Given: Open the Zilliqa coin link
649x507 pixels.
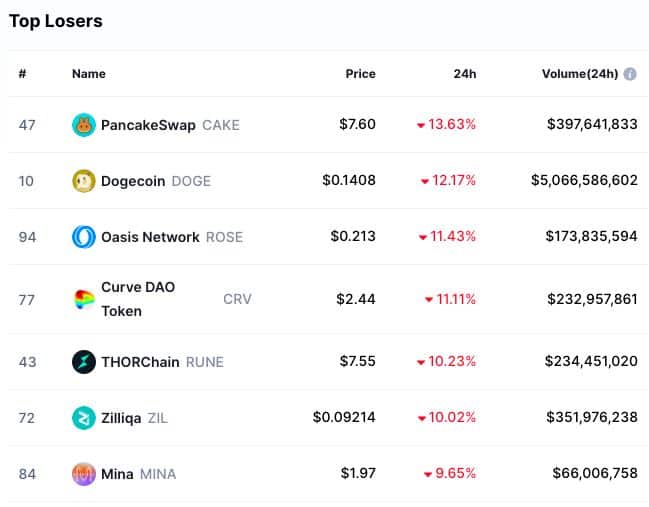Looking at the screenshot, I should point(121,417).
